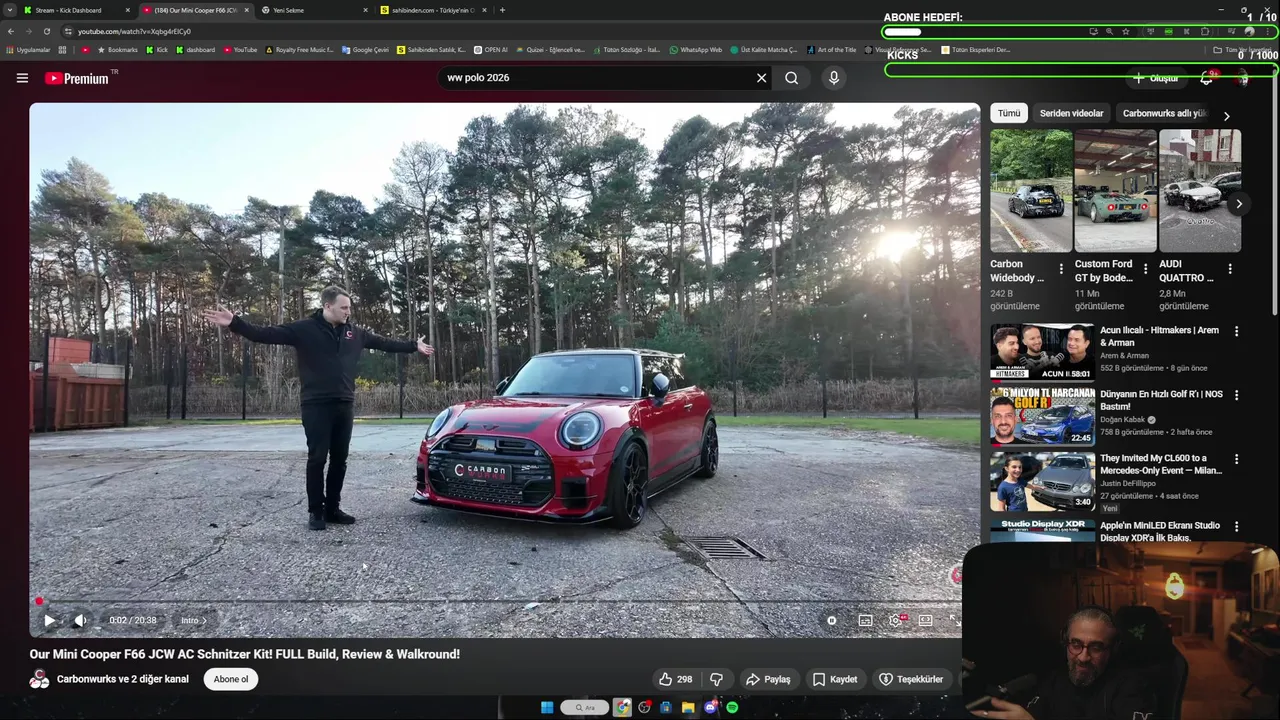
Task: Open AUDI QUATTRO short thumbnail
Action: click(1200, 190)
